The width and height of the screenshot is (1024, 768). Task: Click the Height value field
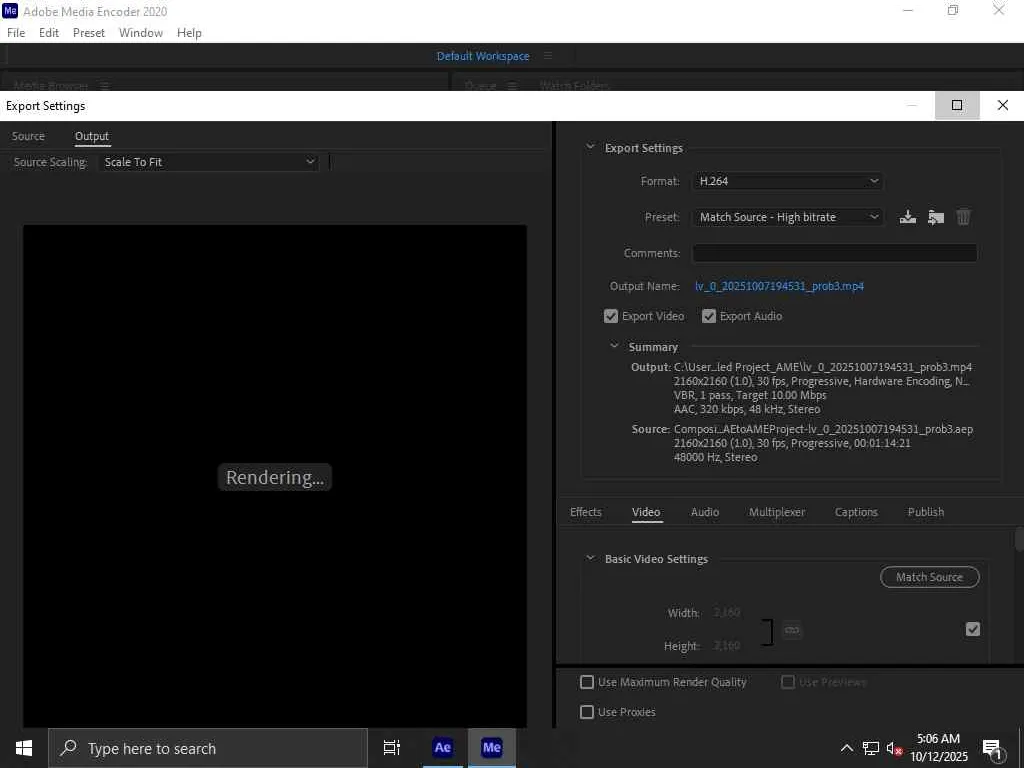[727, 646]
